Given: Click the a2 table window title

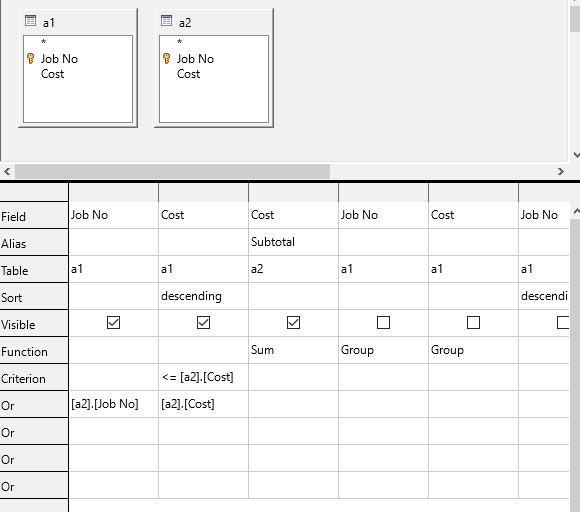Looking at the screenshot, I should click(x=185, y=23).
